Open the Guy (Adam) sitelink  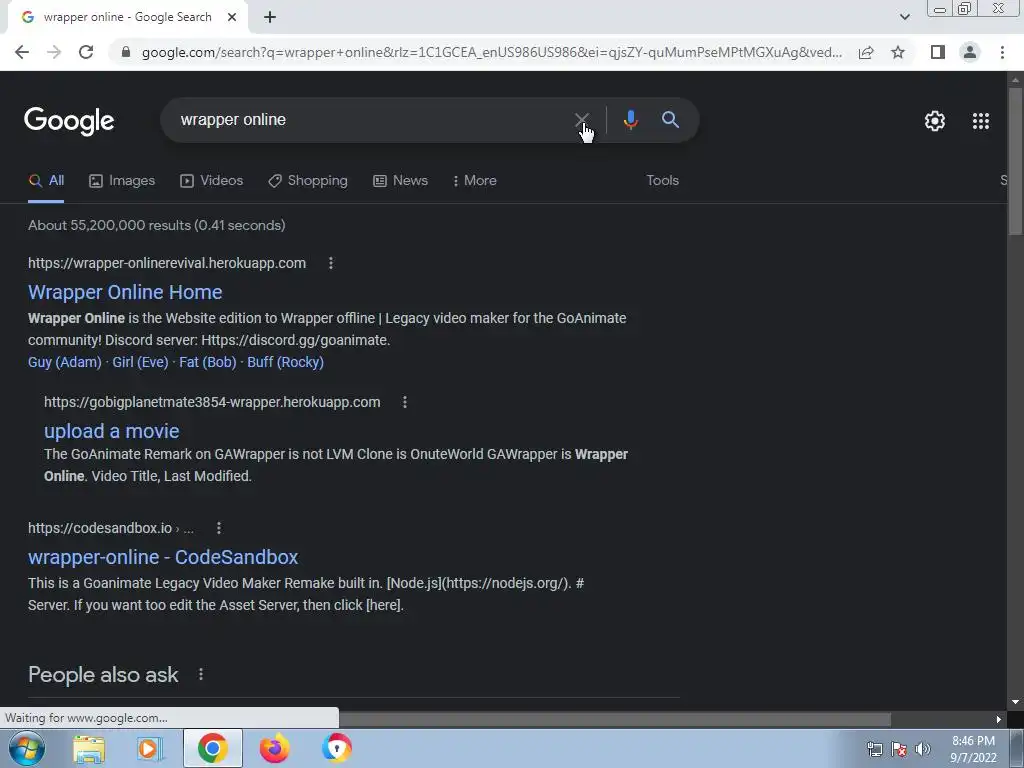[65, 362]
